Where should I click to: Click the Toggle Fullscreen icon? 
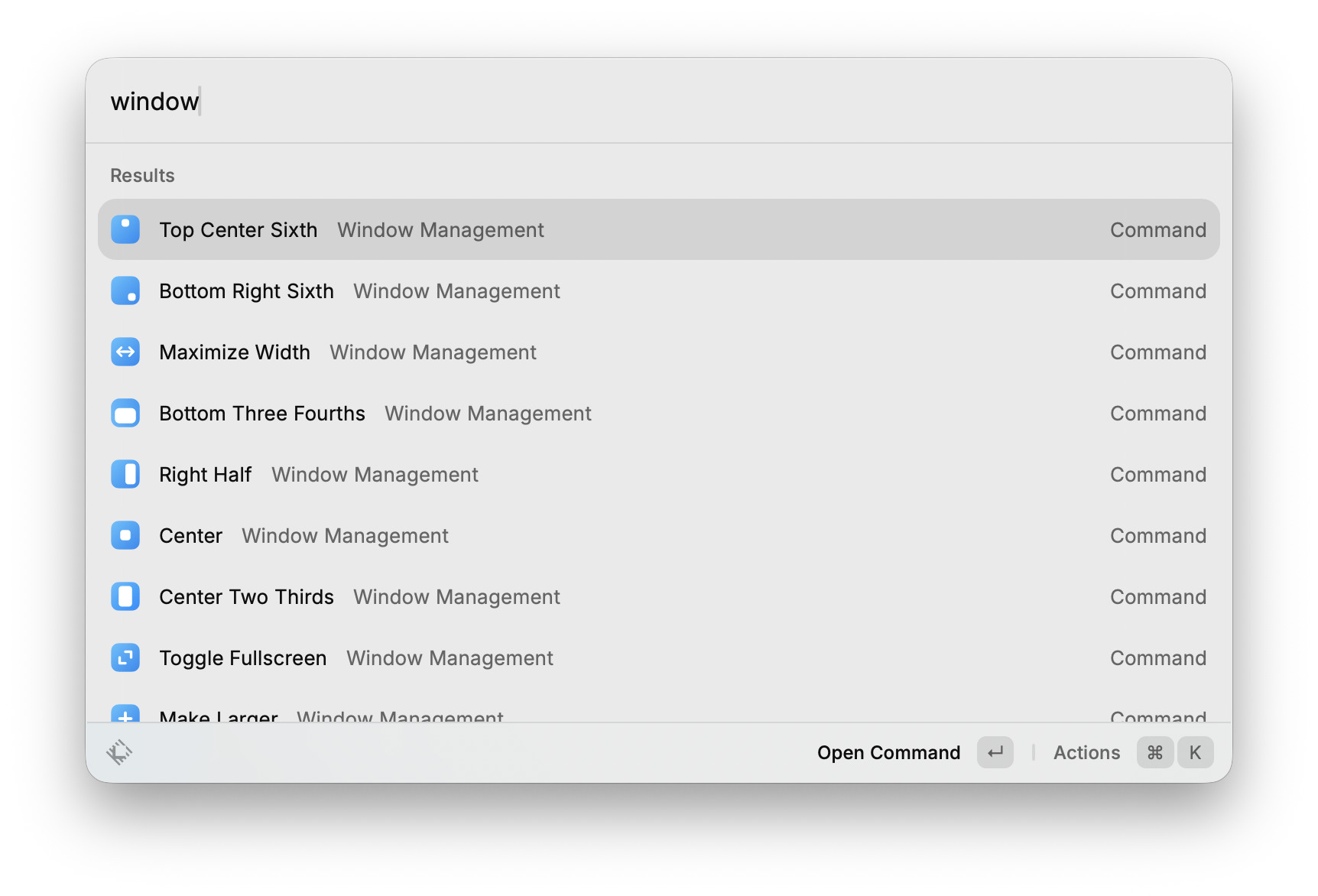coord(125,657)
